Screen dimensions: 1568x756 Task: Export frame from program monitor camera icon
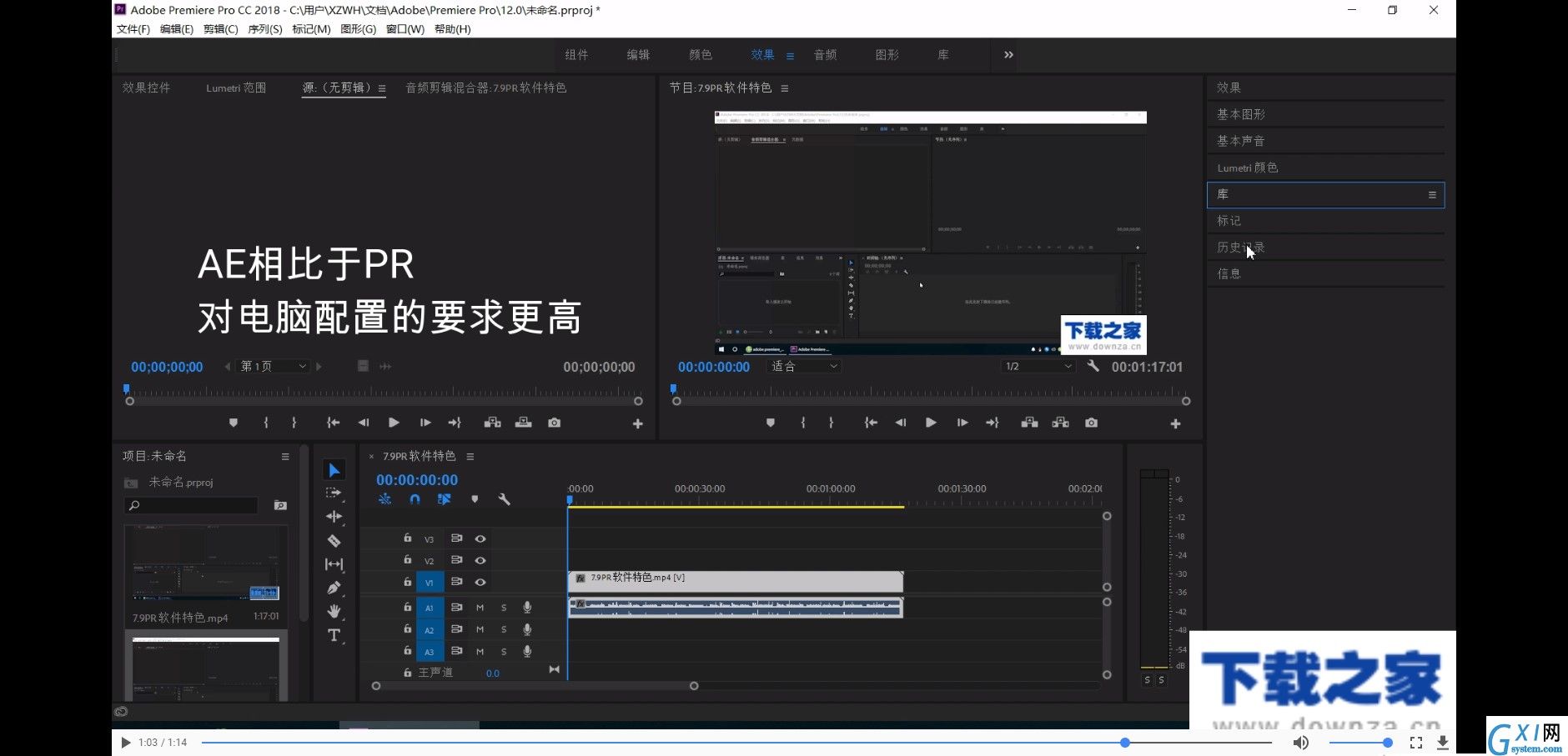tap(1091, 423)
